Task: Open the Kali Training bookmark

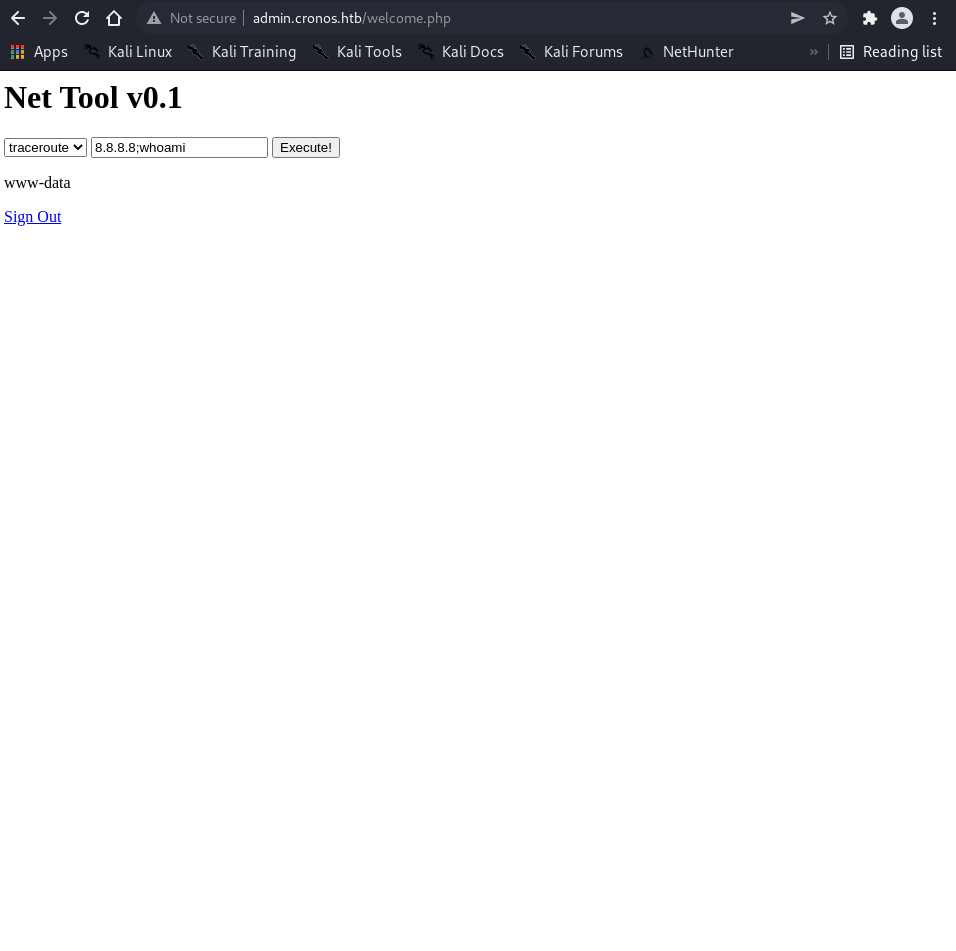Action: [242, 52]
